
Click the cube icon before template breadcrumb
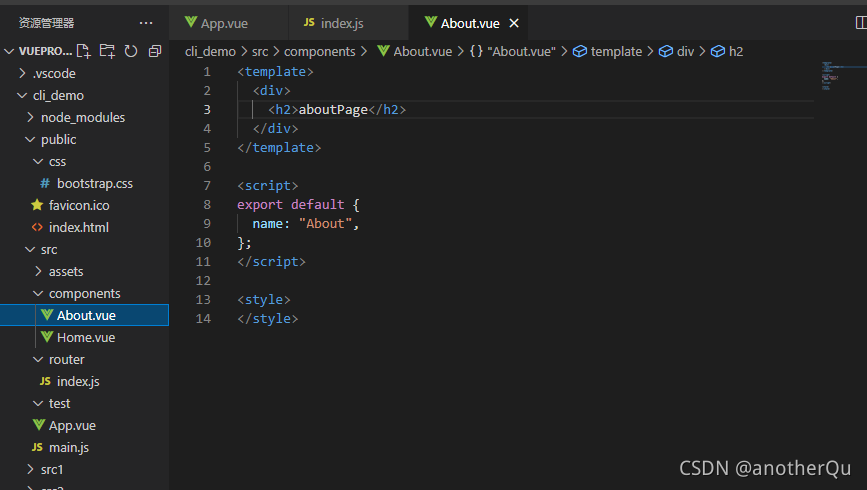[x=579, y=51]
